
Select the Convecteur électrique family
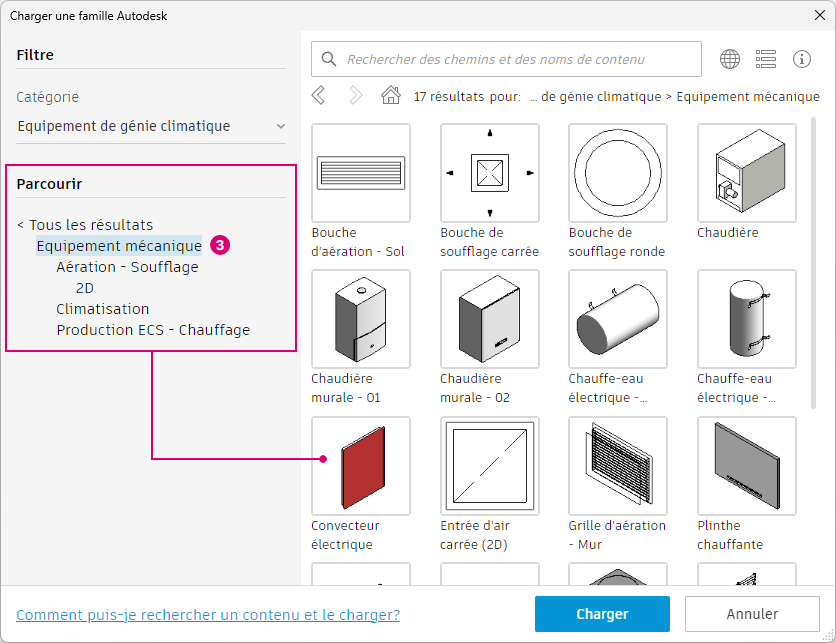coord(361,466)
